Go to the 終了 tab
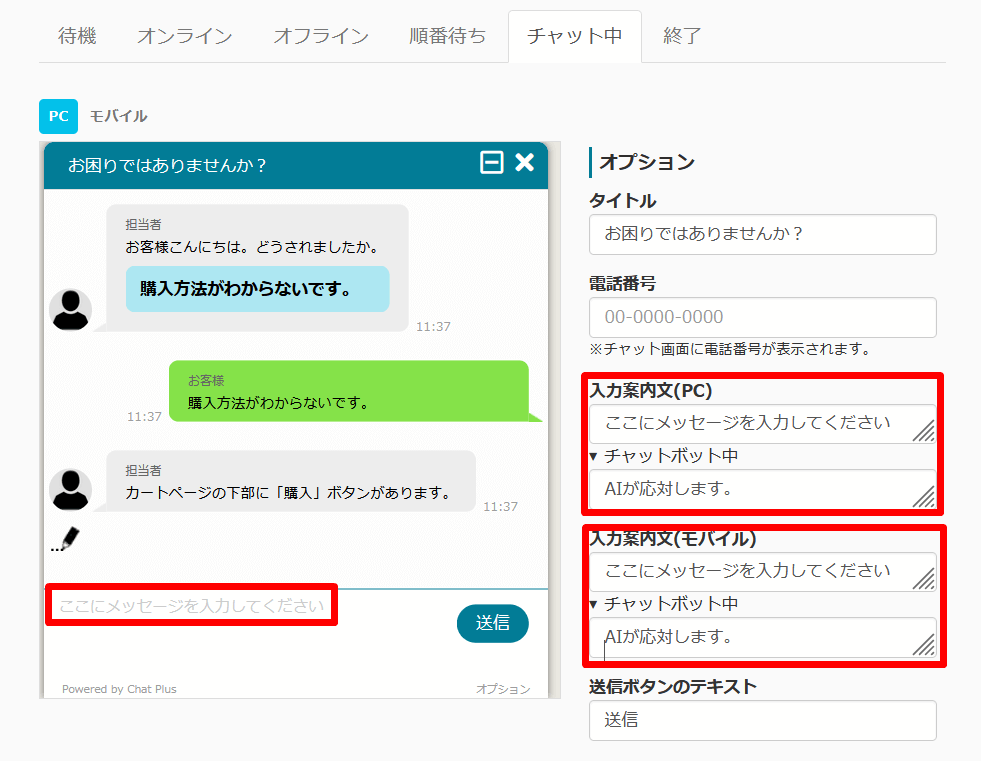Screen dimensions: 981x761 point(682,36)
